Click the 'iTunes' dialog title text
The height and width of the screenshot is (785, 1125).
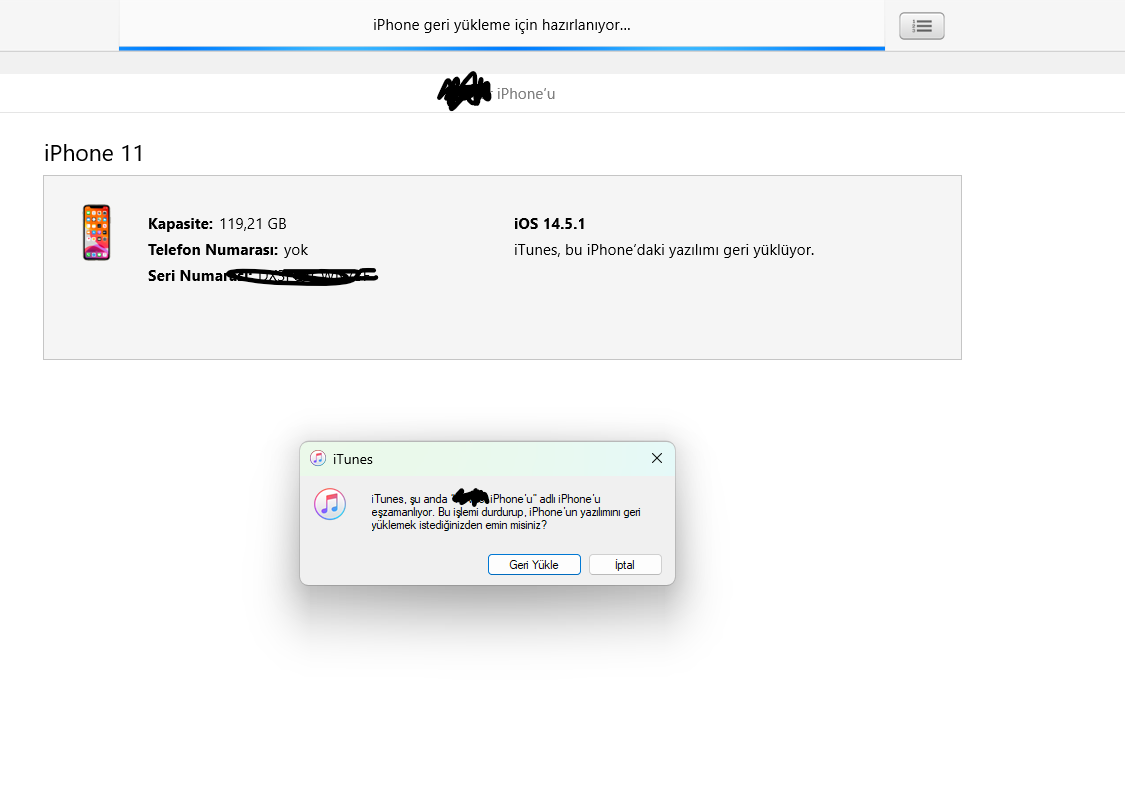(x=352, y=459)
